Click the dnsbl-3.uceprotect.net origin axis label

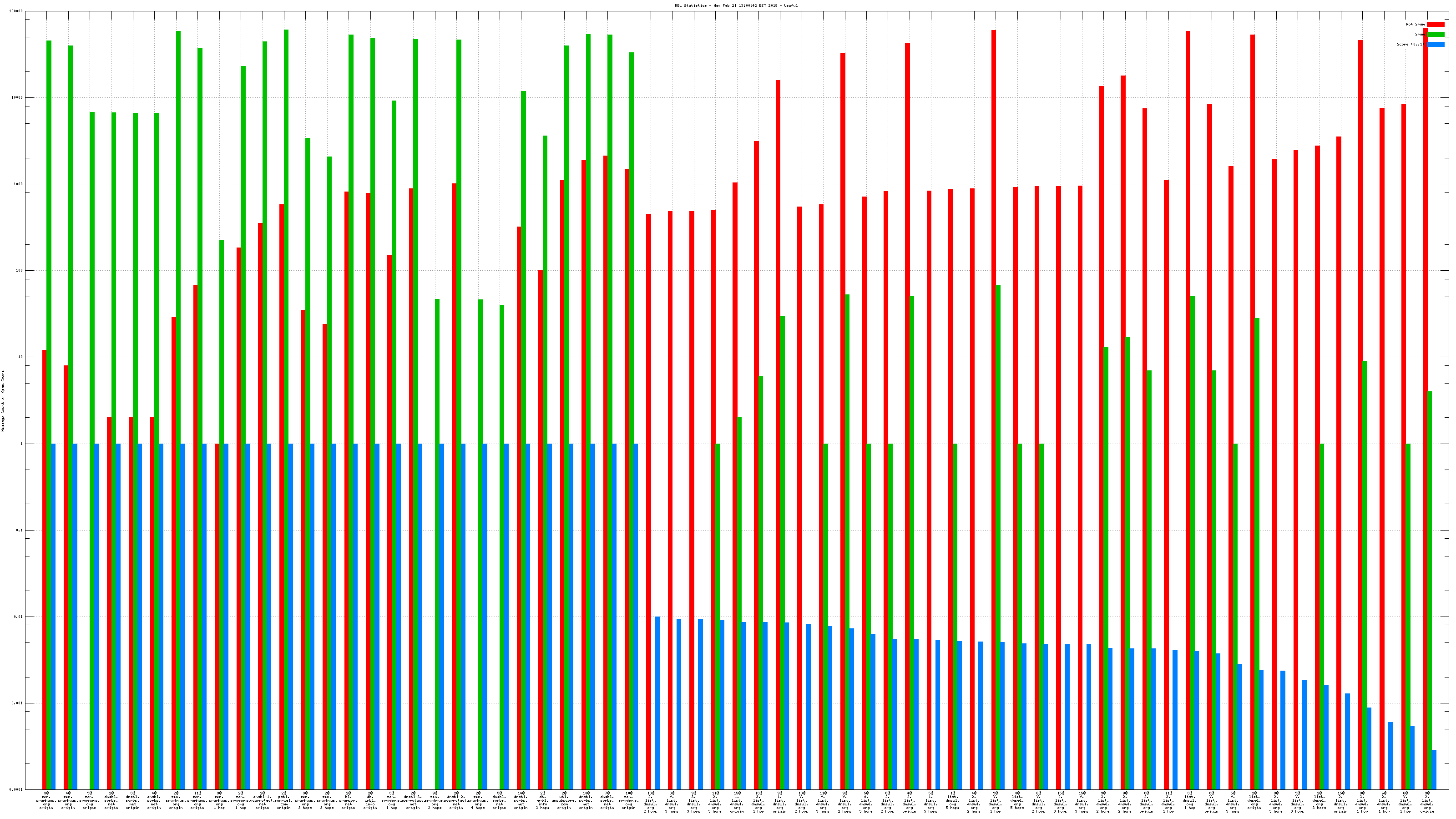[413, 800]
